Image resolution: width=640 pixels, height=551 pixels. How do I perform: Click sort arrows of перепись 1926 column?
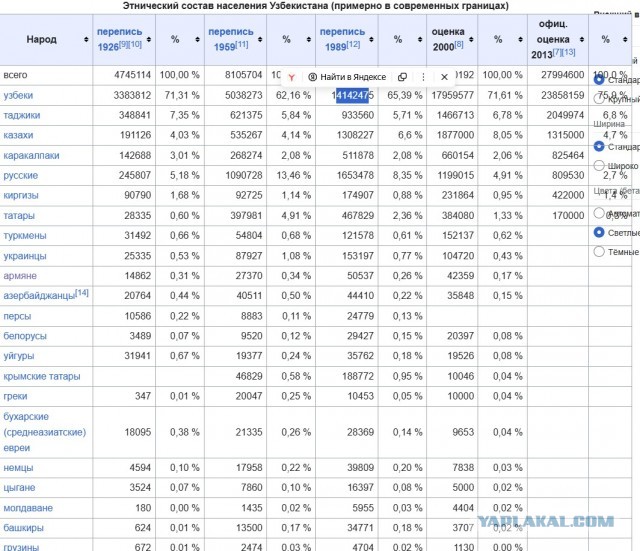pos(149,40)
